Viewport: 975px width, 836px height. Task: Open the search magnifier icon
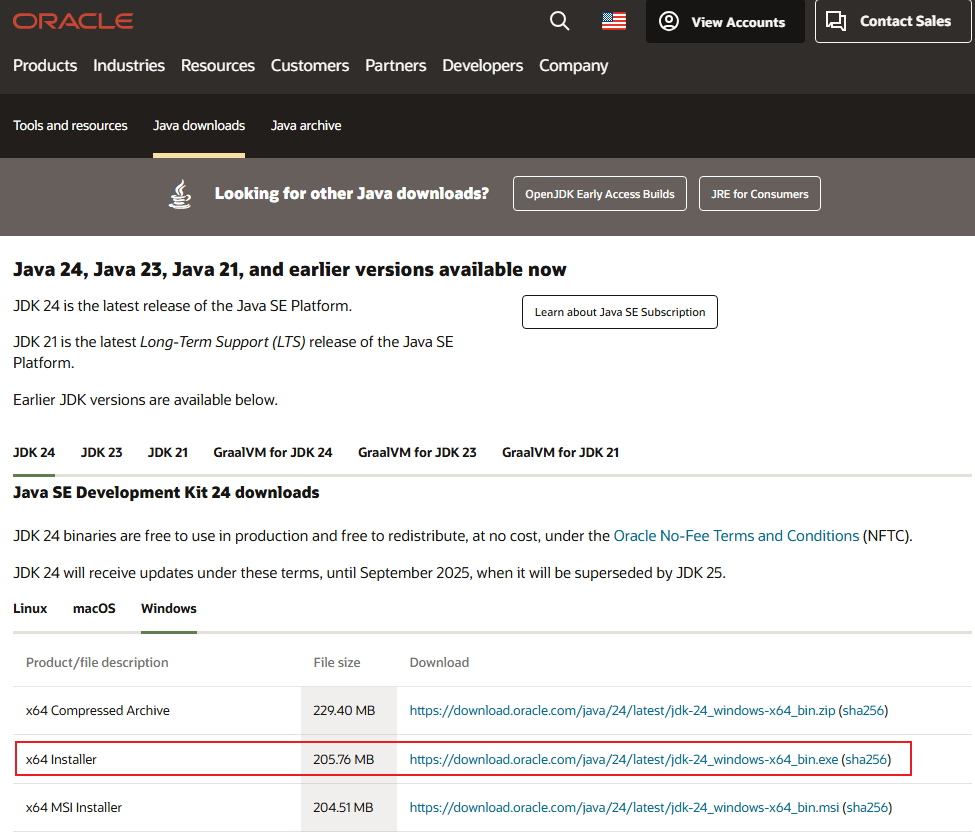click(559, 21)
